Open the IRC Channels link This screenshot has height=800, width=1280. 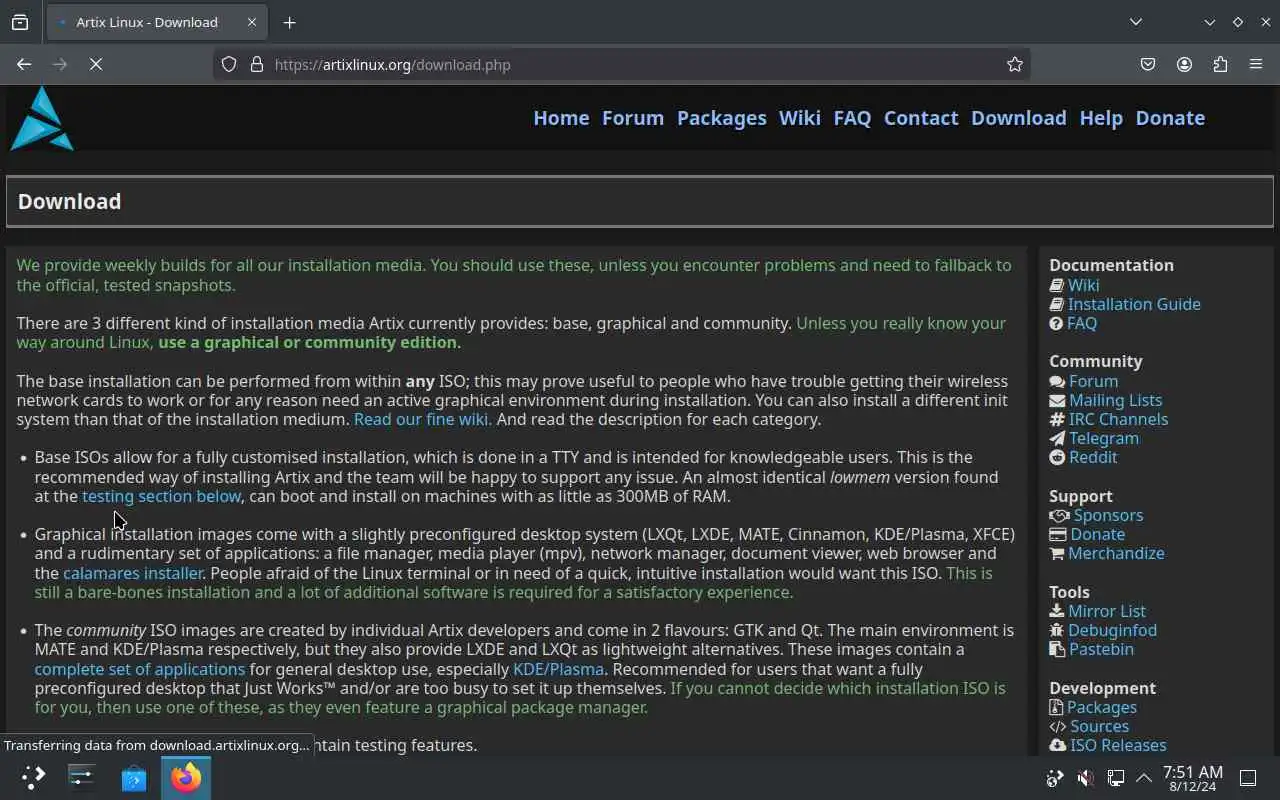(1118, 419)
